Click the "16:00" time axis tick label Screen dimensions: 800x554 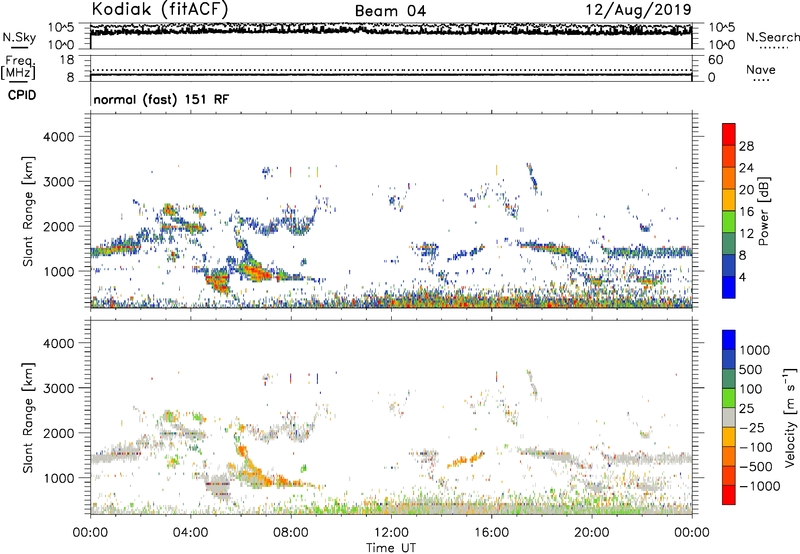(x=491, y=533)
